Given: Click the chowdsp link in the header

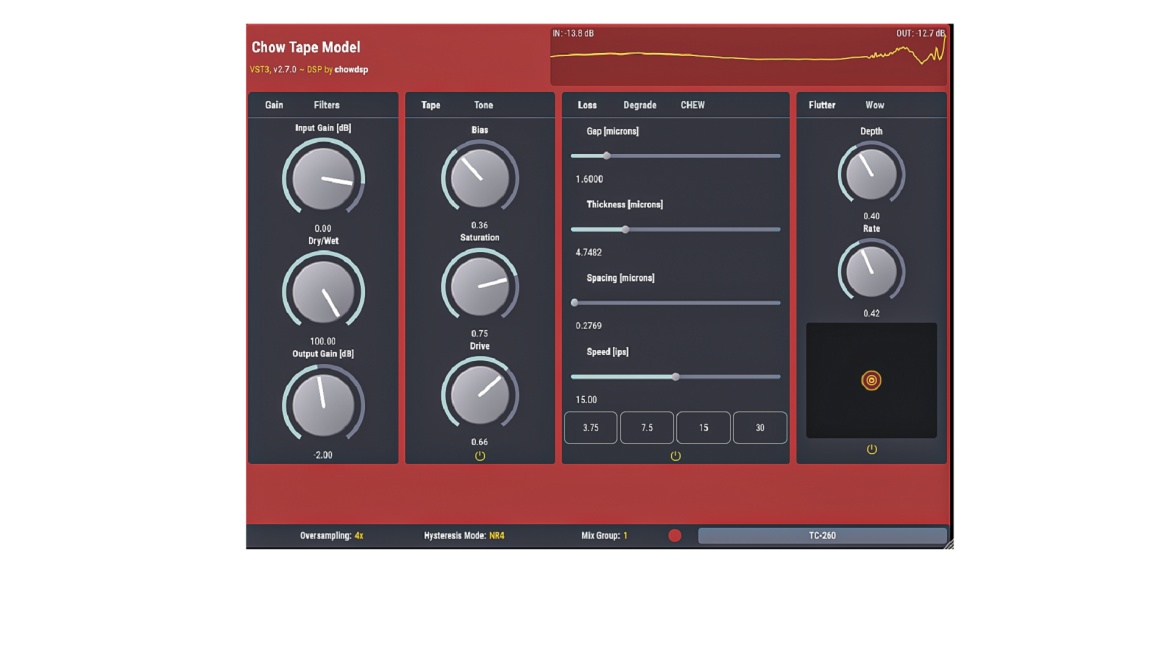Looking at the screenshot, I should [351, 69].
